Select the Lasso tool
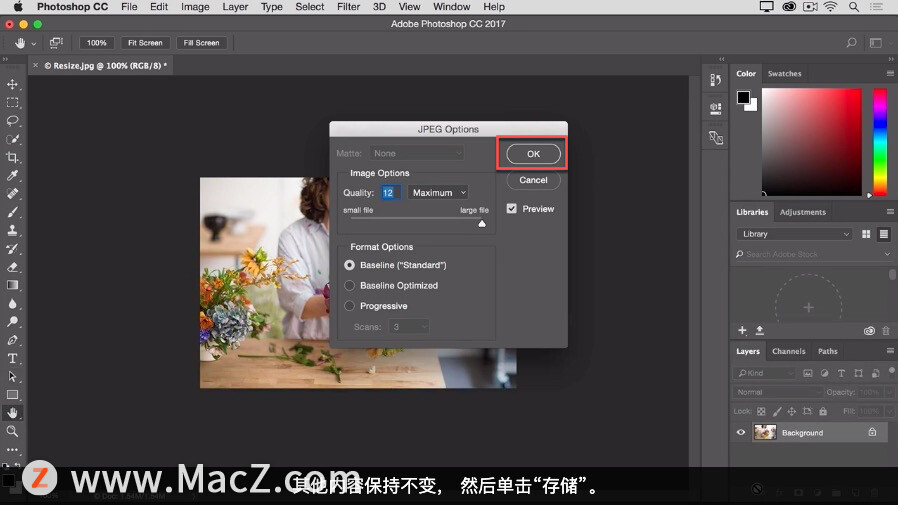This screenshot has height=505, width=898. point(12,121)
